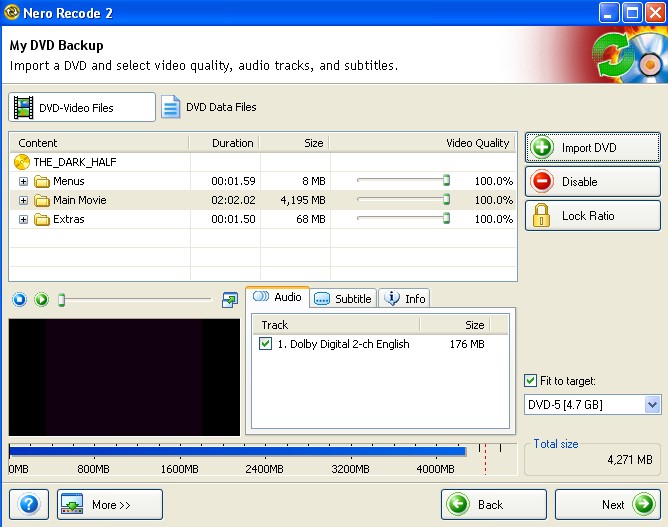
Task: Click the DVD-Video Files film strip icon
Action: (x=23, y=107)
